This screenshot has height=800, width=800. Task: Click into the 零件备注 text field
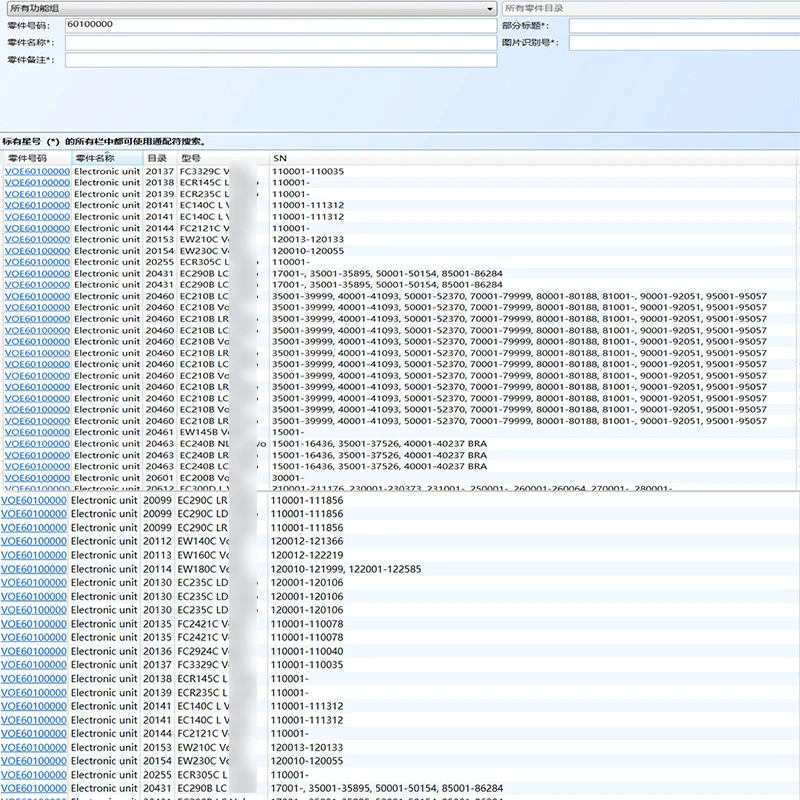(x=280, y=60)
